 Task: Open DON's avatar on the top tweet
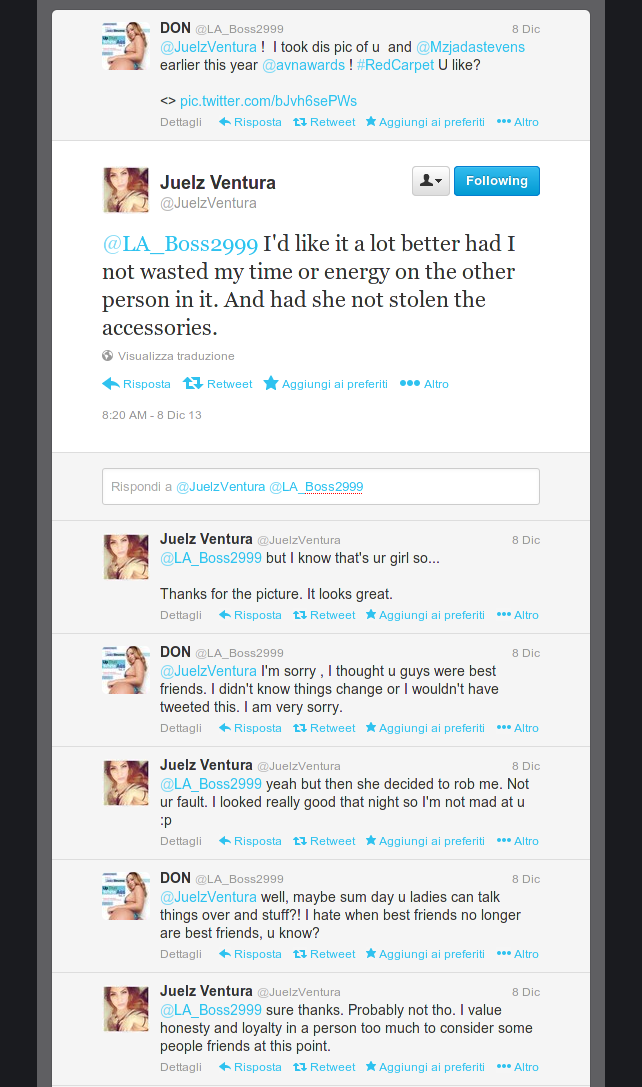pyautogui.click(x=125, y=46)
